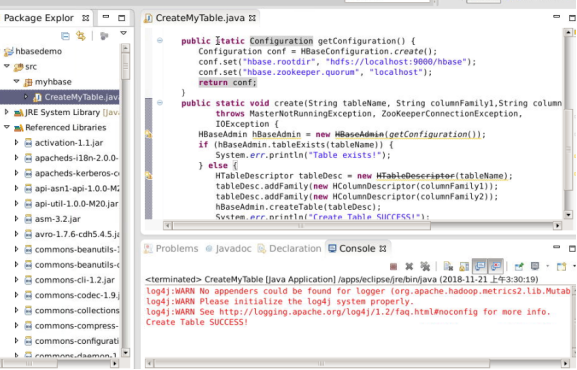Expand the JRE System Library node

pyautogui.click(x=6, y=112)
